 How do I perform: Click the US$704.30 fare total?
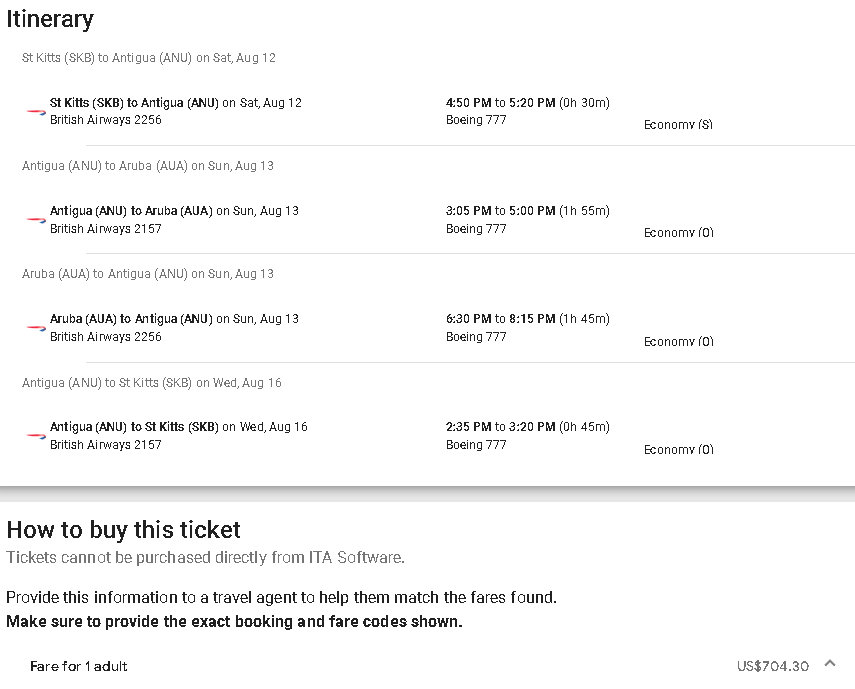(772, 666)
